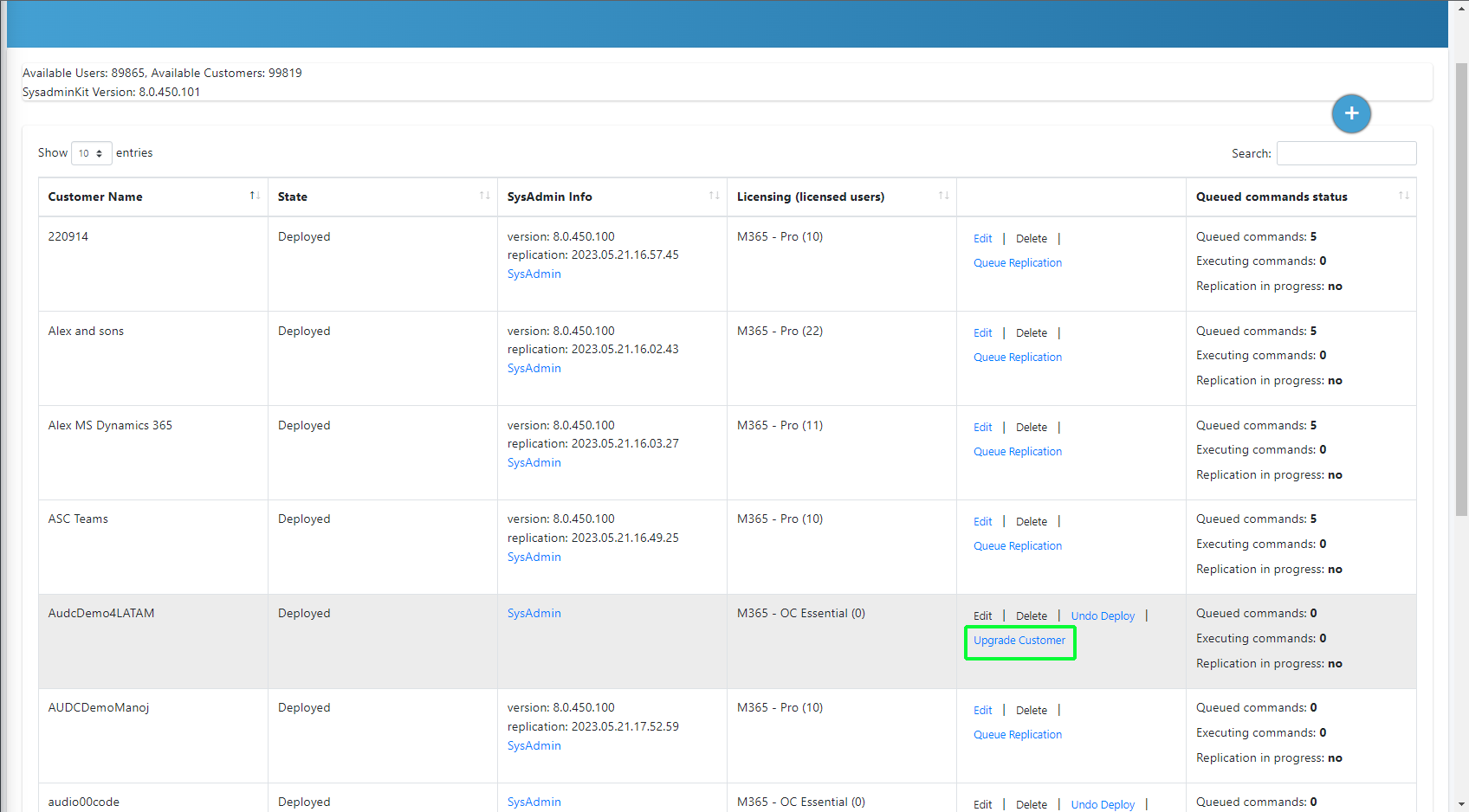The width and height of the screenshot is (1469, 812).
Task: Edit the 220914 customer
Action: pos(982,239)
